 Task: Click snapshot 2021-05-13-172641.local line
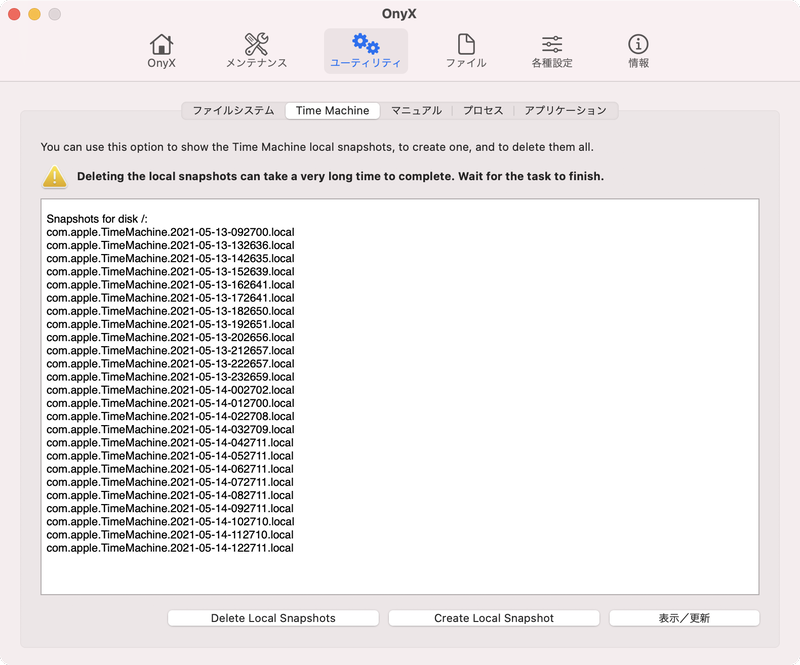pyautogui.click(x=170, y=298)
